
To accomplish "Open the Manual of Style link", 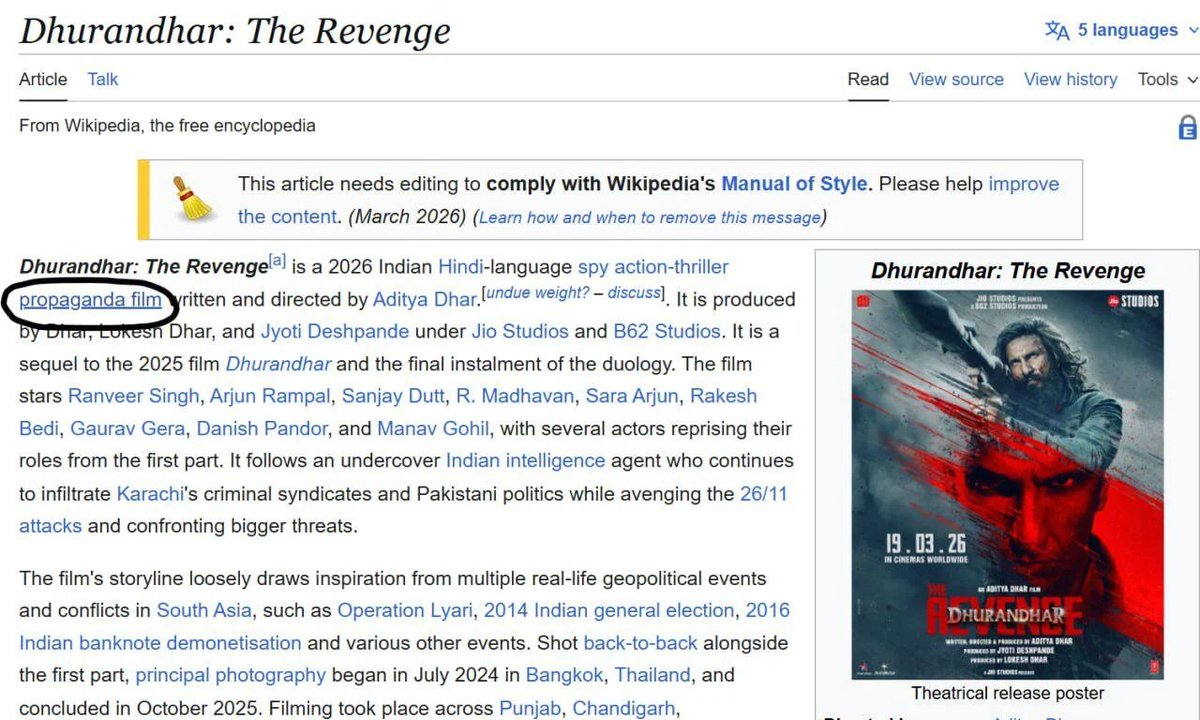I will point(794,184).
